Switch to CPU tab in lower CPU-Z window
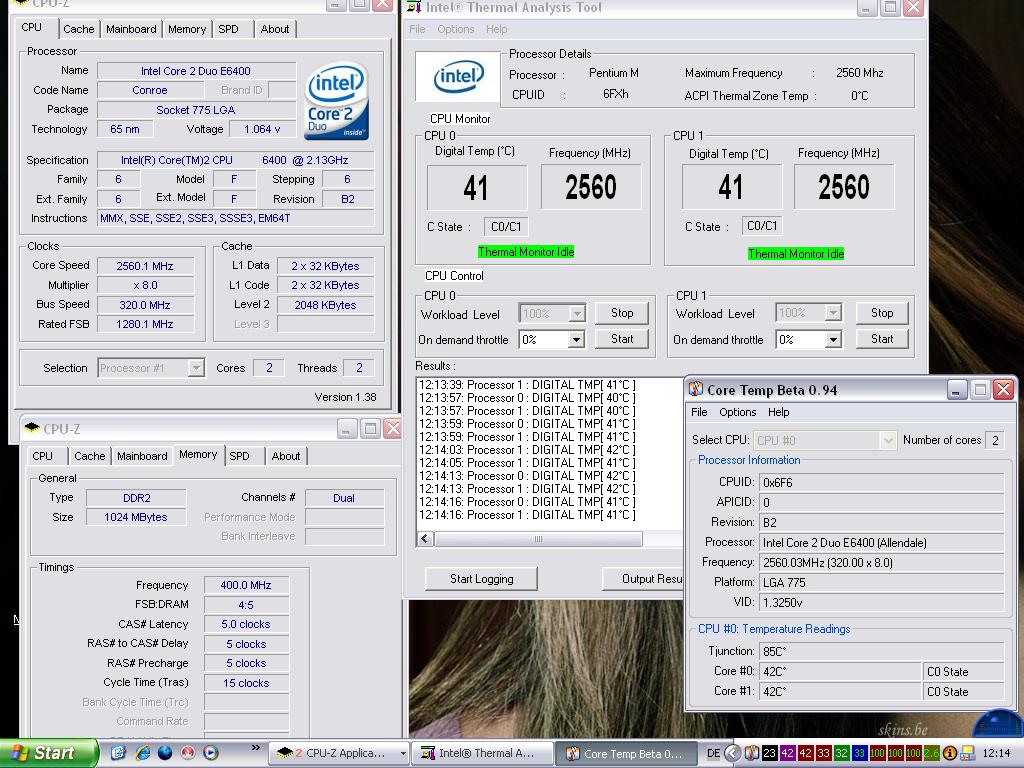1024x768 pixels. (42, 456)
